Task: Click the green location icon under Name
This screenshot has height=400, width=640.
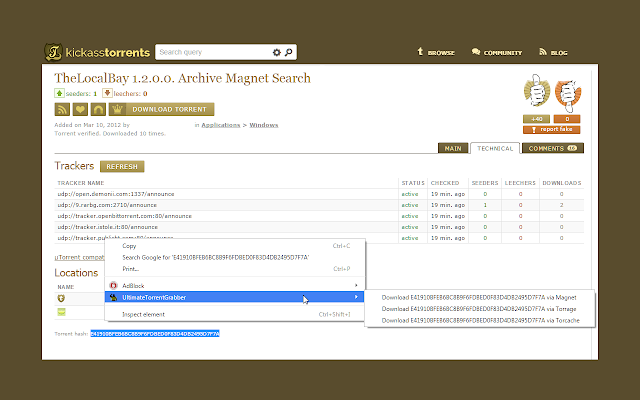Action: pyautogui.click(x=61, y=312)
